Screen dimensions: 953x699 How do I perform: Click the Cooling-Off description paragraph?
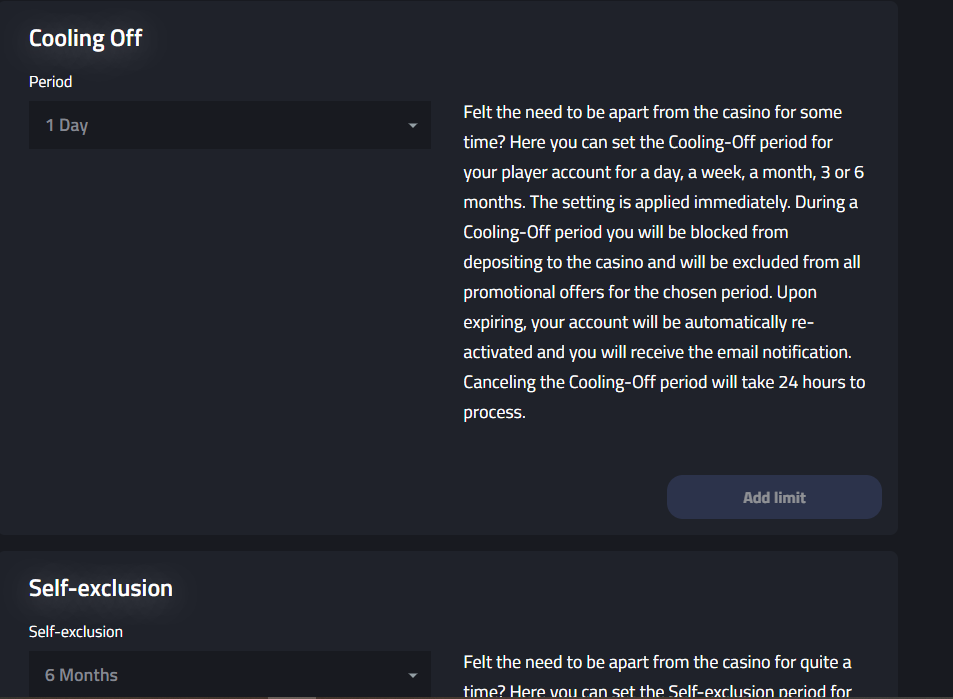pyautogui.click(x=664, y=262)
